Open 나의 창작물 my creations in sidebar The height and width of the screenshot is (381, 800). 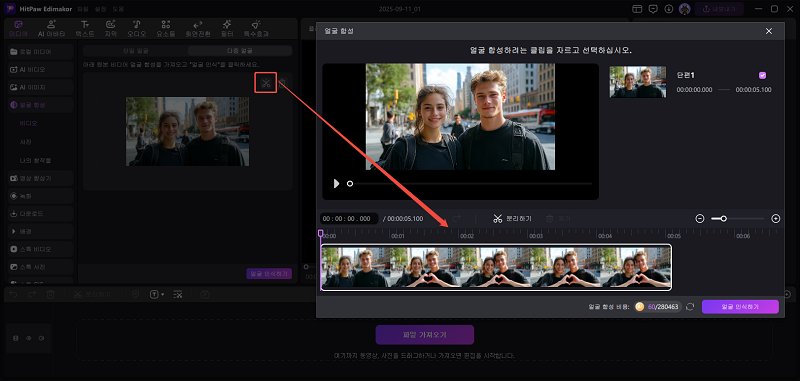[x=35, y=160]
